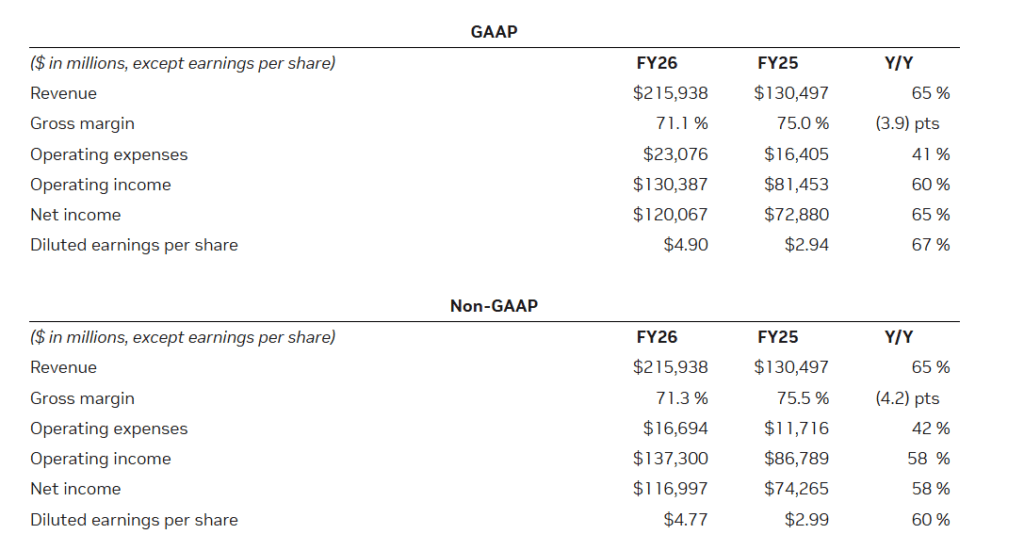Screen dimensions: 1024x550
Task: Select GAAP operating expenses $23,076
Action: point(675,154)
